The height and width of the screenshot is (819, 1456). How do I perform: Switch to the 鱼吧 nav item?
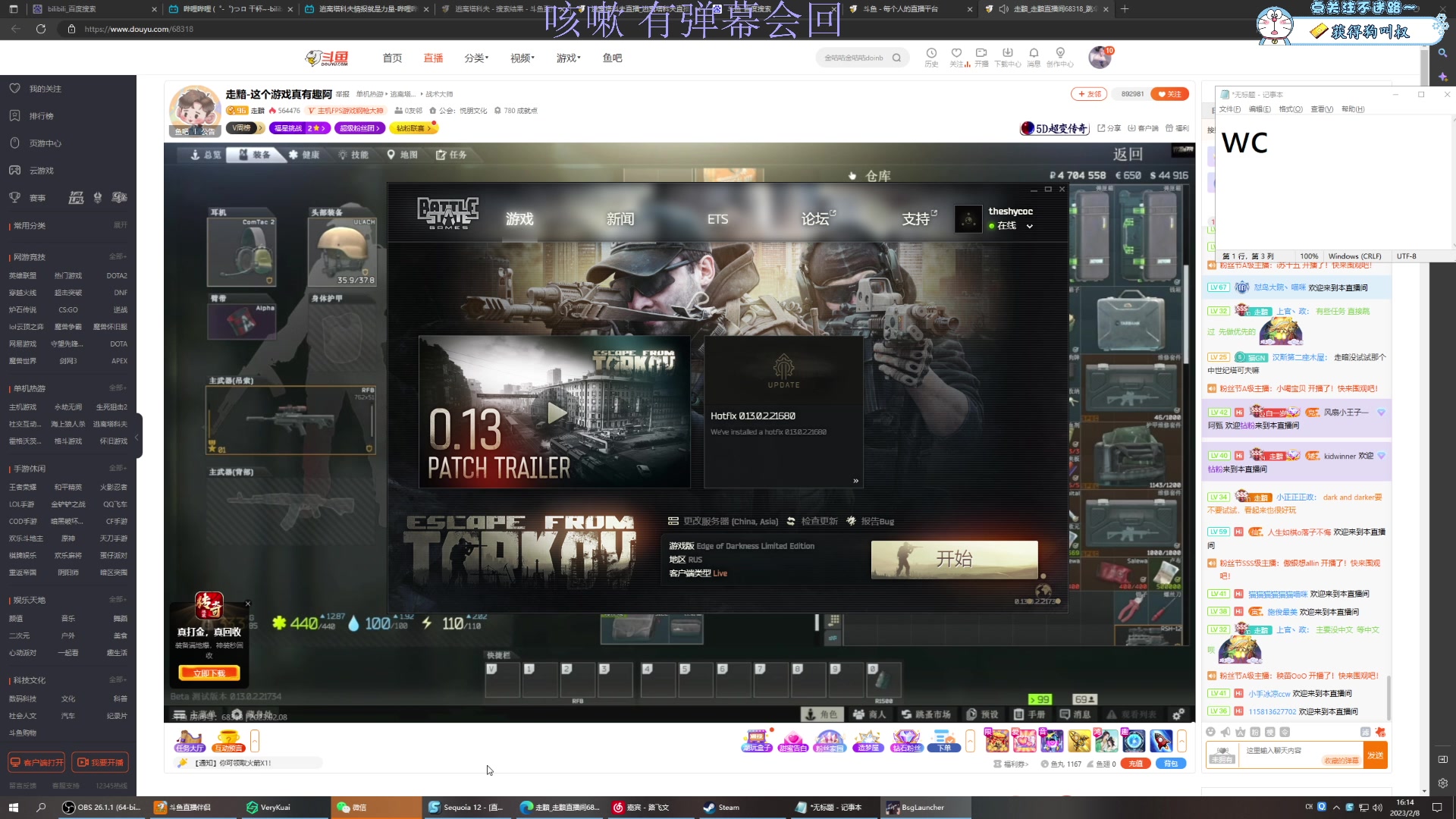click(x=612, y=58)
